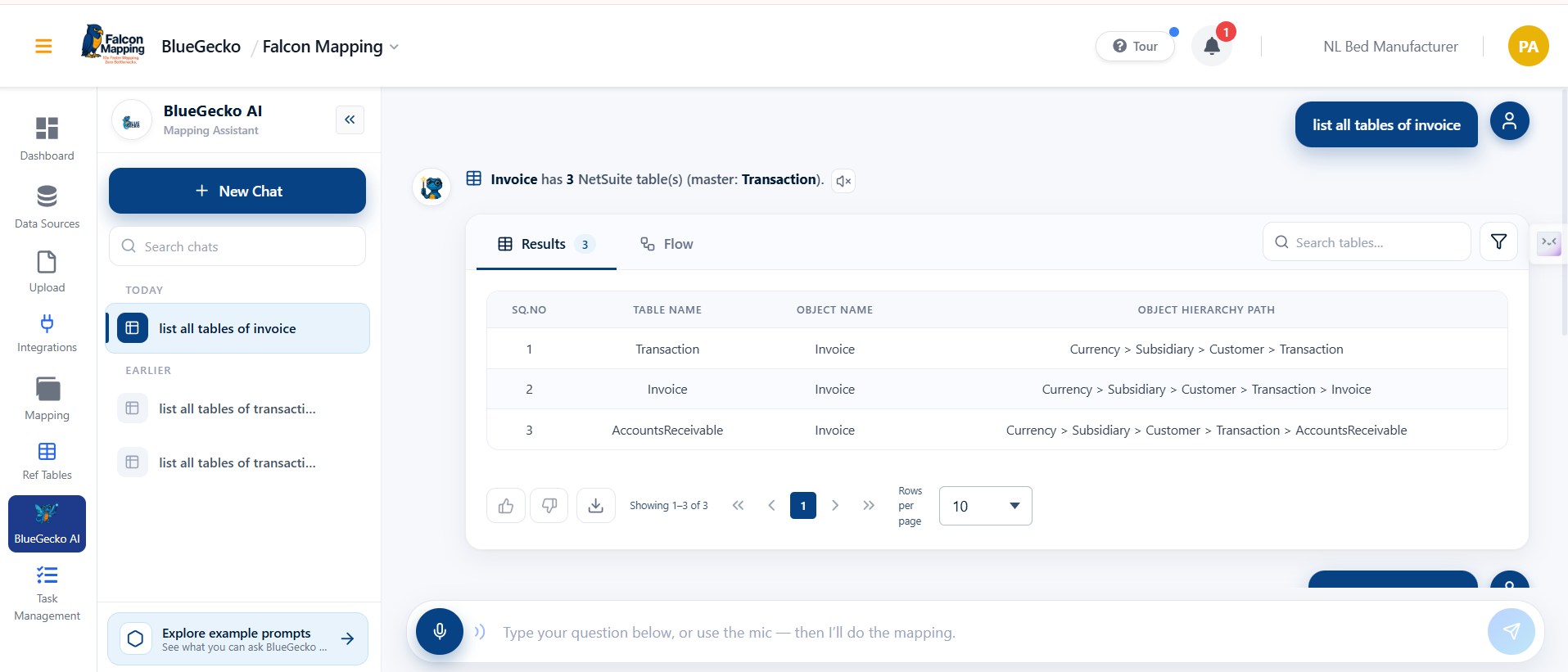Image resolution: width=1568 pixels, height=672 pixels.
Task: Open the notifications bell
Action: point(1212,47)
